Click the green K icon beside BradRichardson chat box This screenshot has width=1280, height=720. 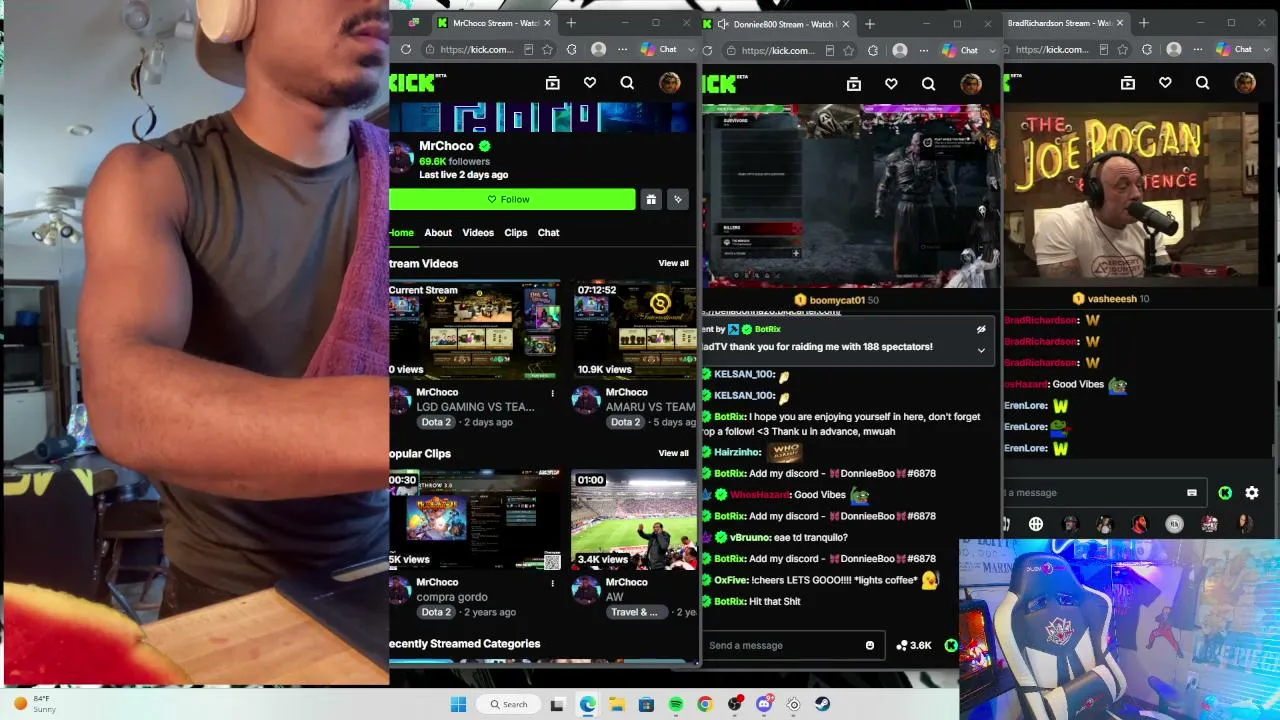(1225, 492)
